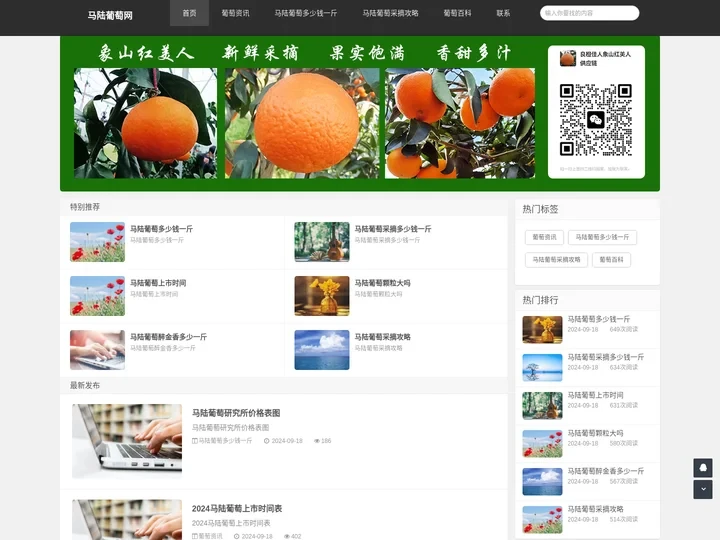The width and height of the screenshot is (720, 540).
Task: Open the 首页 navigation tab
Action: (x=189, y=13)
